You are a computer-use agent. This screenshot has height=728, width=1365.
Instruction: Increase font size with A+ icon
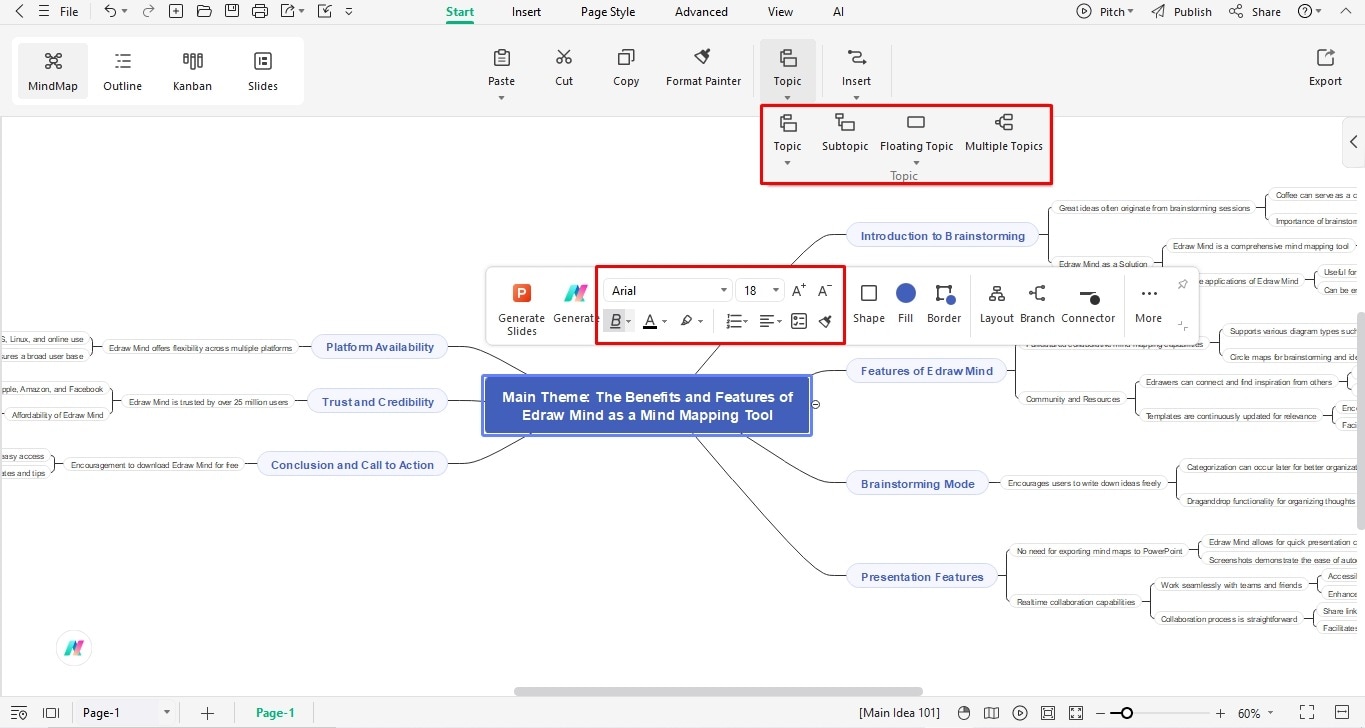pos(798,291)
